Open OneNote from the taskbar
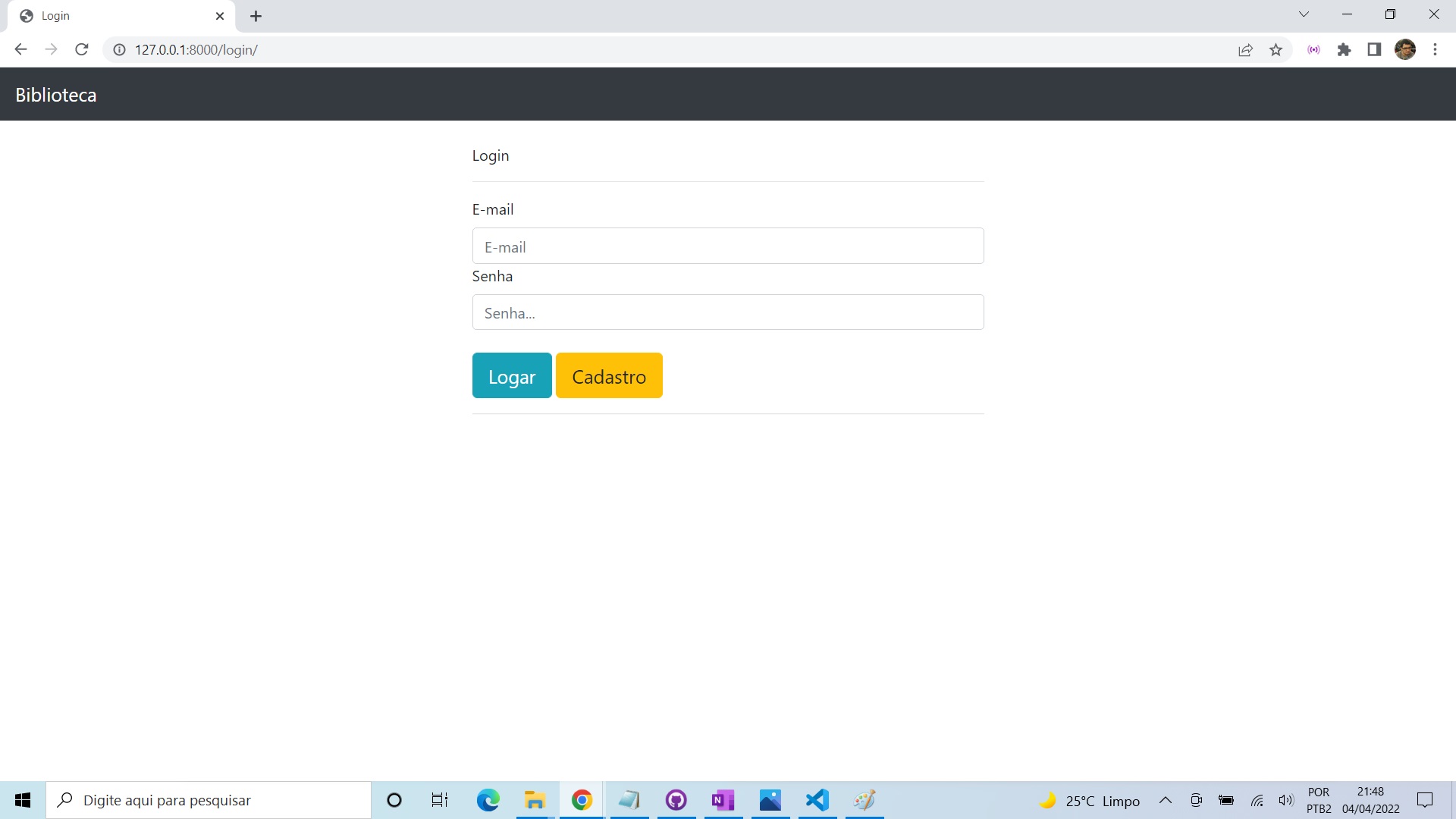The image size is (1456, 819). (723, 800)
